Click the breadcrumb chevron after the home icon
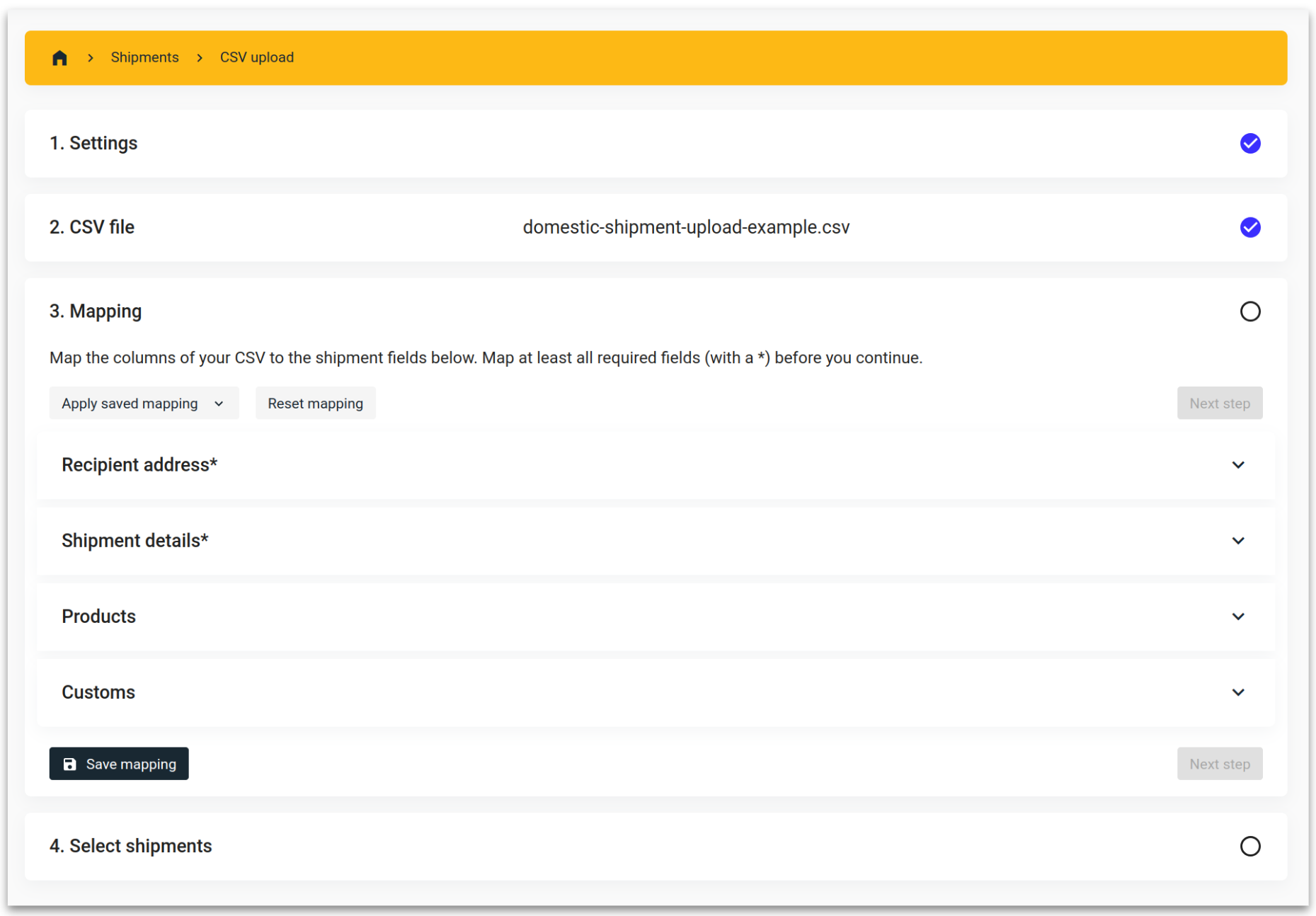1316x916 pixels. coord(91,57)
